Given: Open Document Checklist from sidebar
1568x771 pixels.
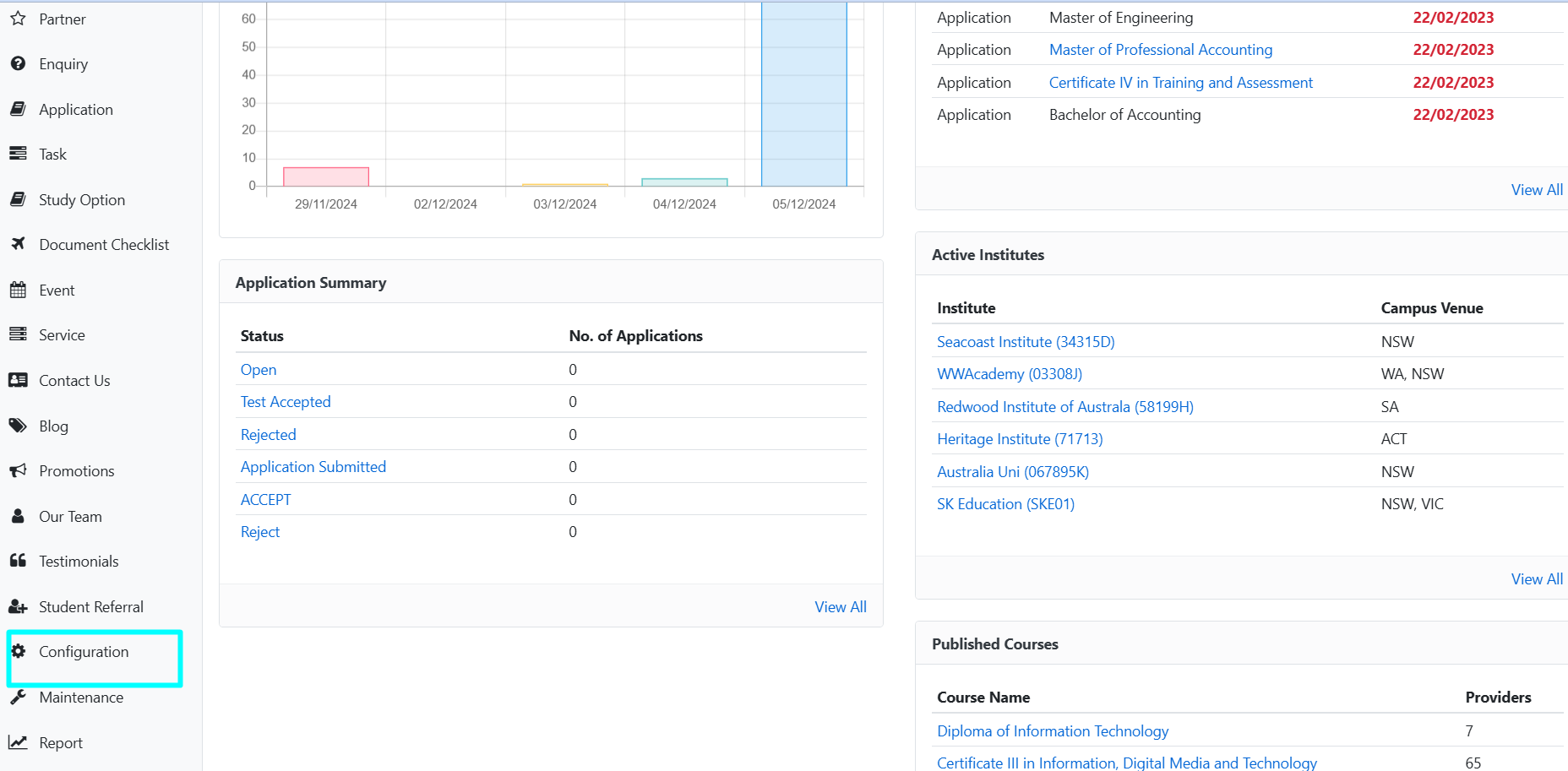Looking at the screenshot, I should 104,244.
